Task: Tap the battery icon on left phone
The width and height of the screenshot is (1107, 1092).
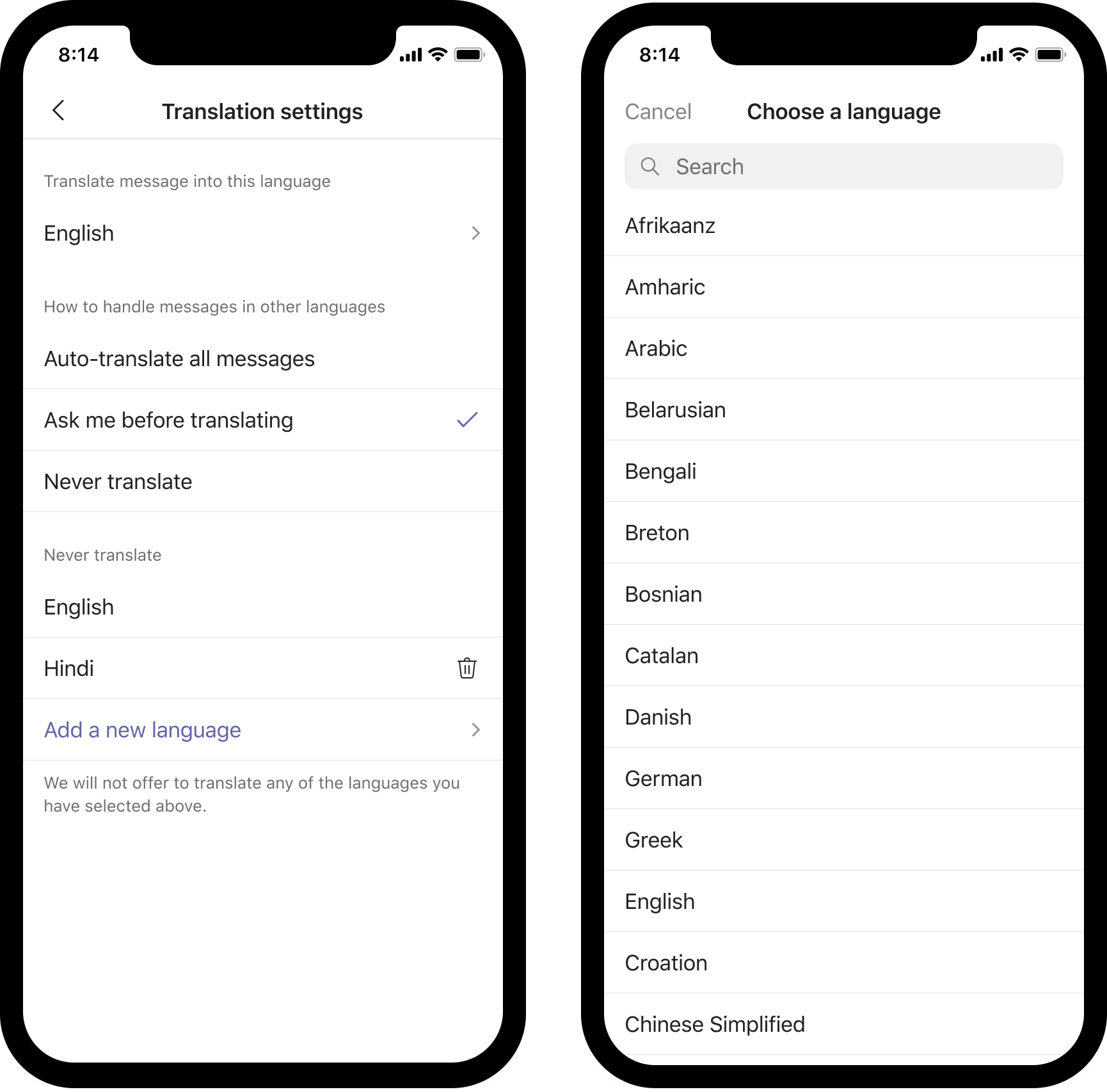Action: 469,55
